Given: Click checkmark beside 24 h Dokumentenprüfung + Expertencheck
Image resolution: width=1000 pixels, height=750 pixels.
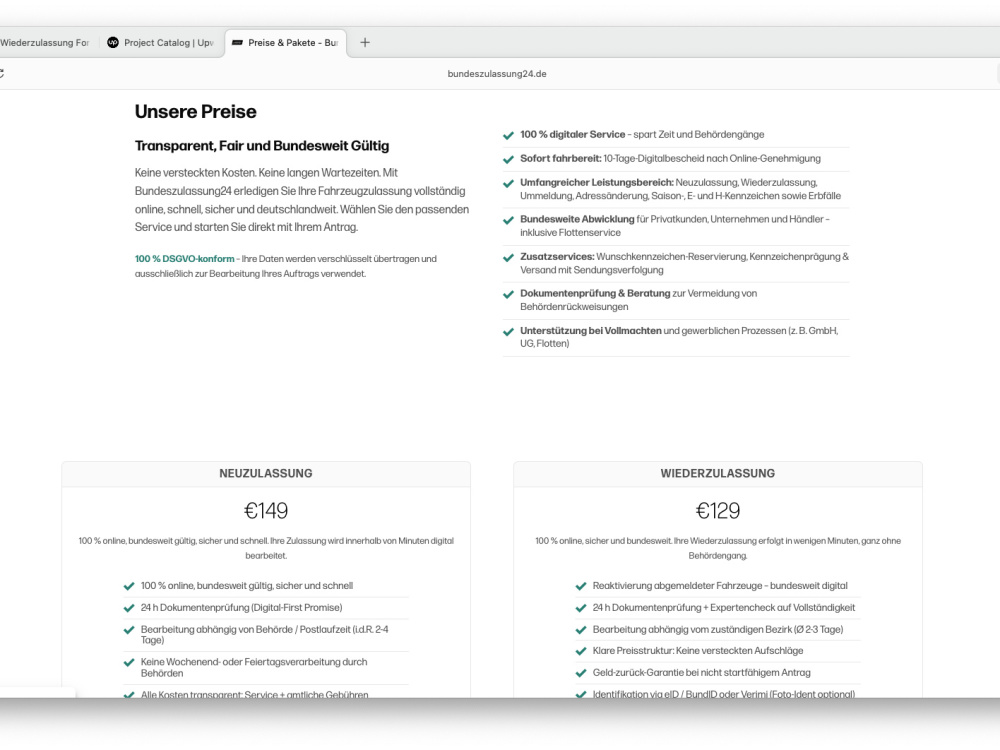Looking at the screenshot, I should pos(580,608).
